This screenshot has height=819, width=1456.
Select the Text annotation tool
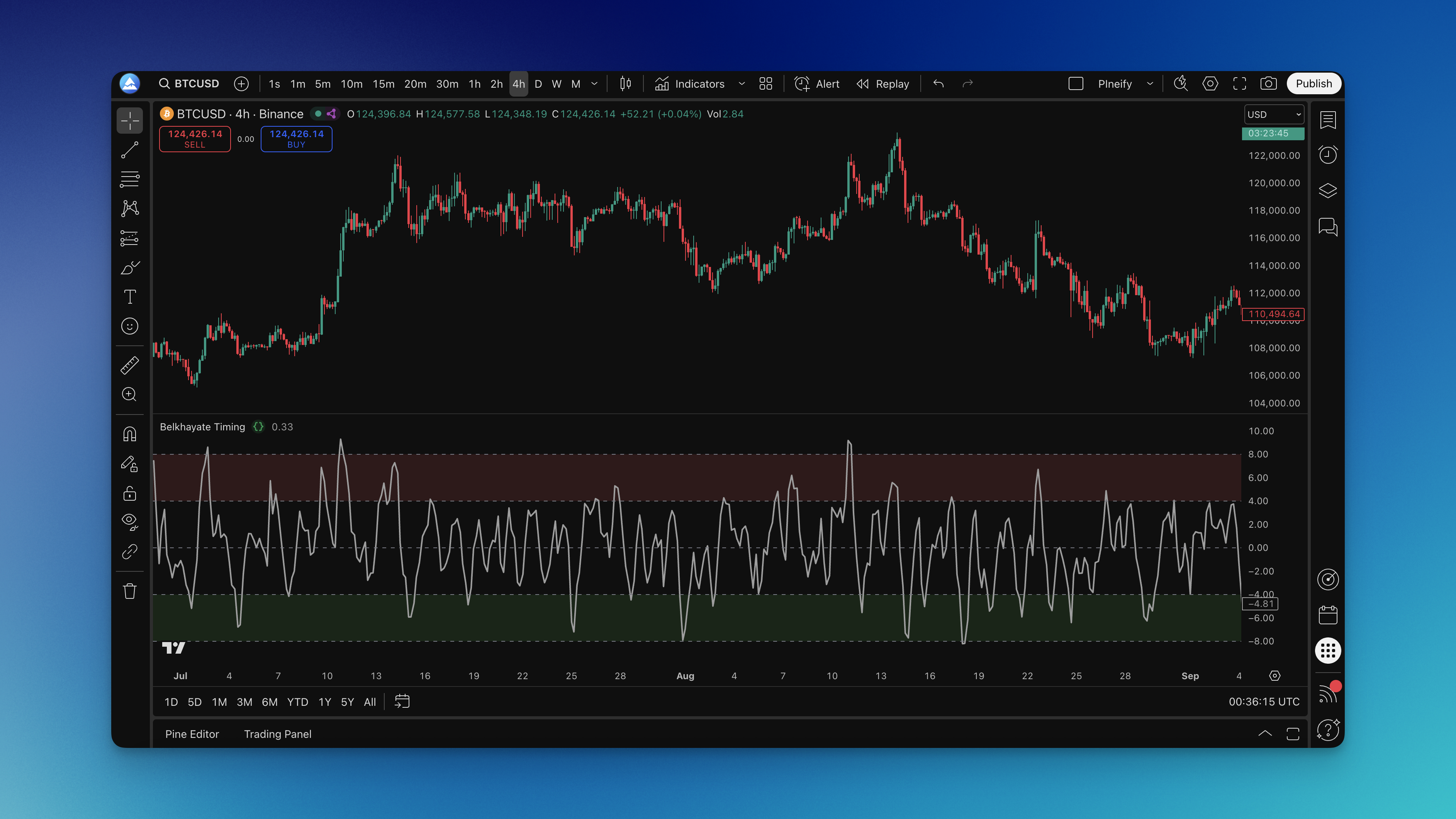129,297
